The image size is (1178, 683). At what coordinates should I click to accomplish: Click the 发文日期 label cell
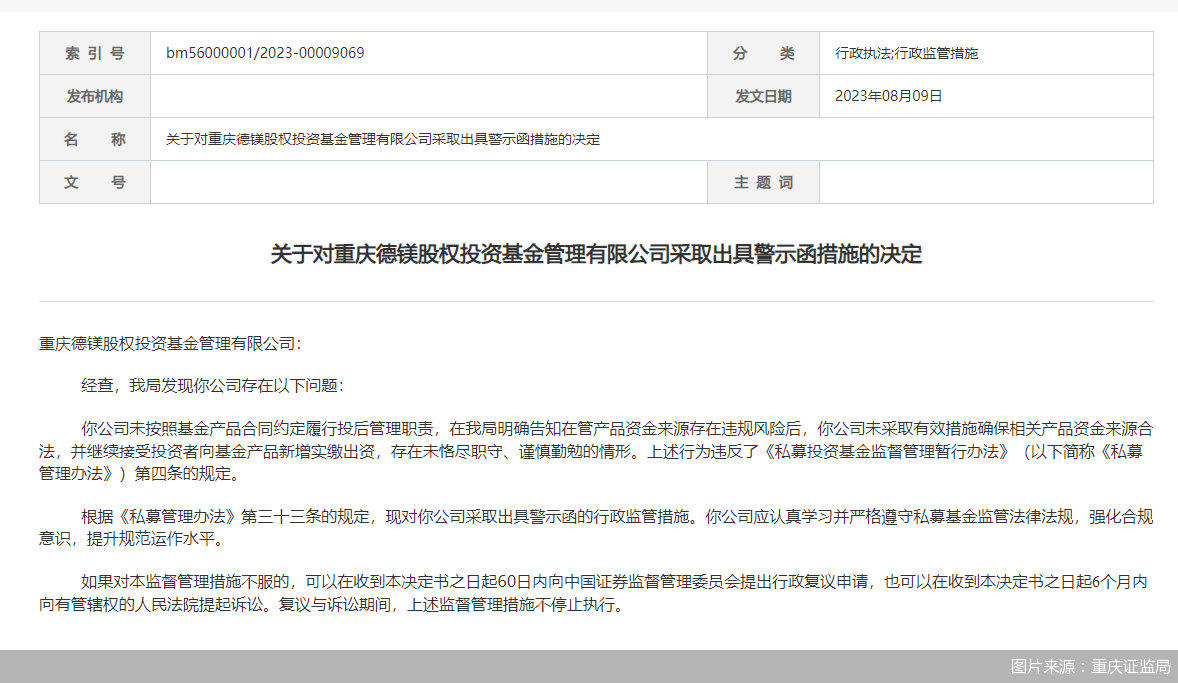[763, 96]
